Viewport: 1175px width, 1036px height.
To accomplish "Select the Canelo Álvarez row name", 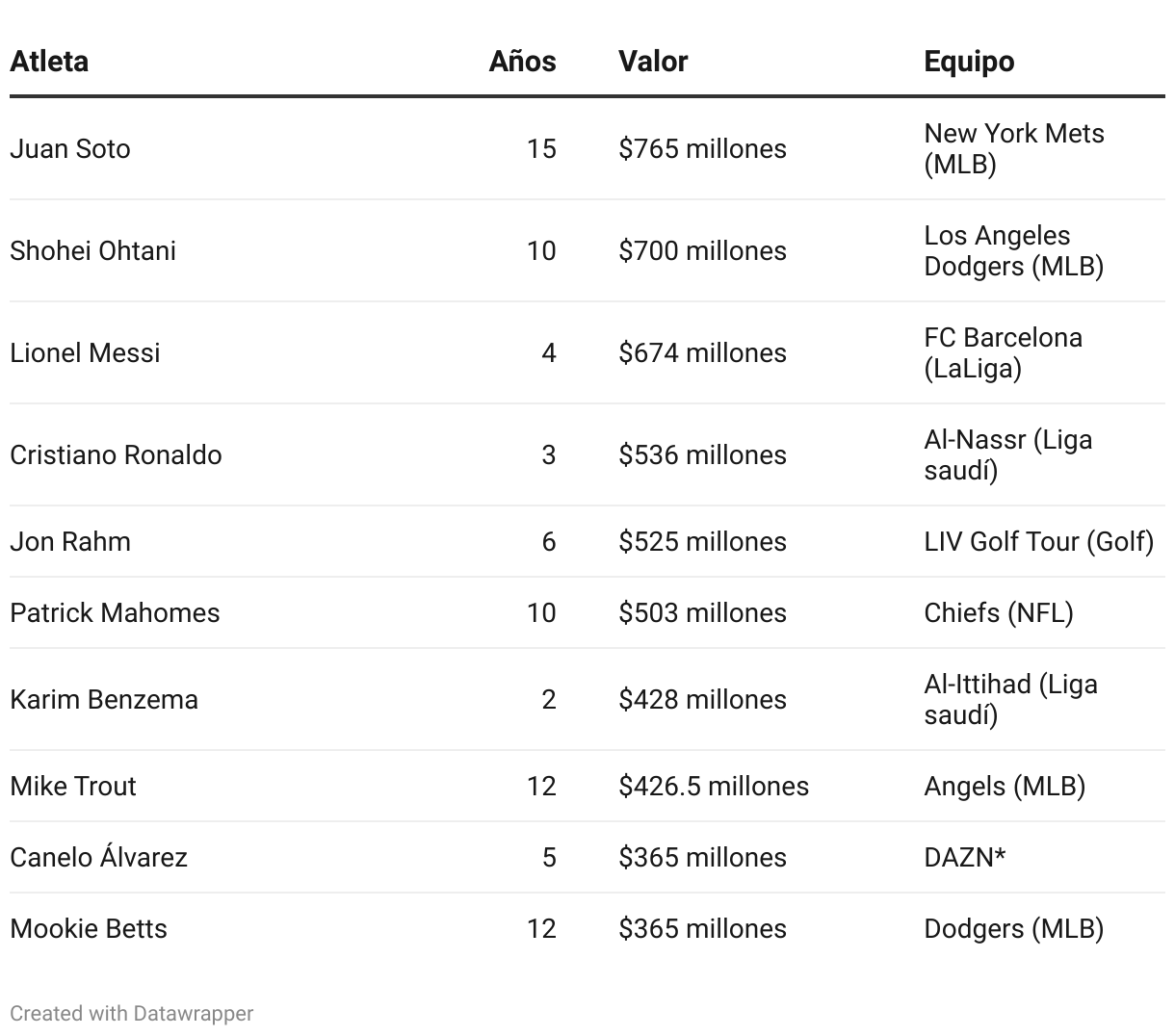I will click(98, 857).
